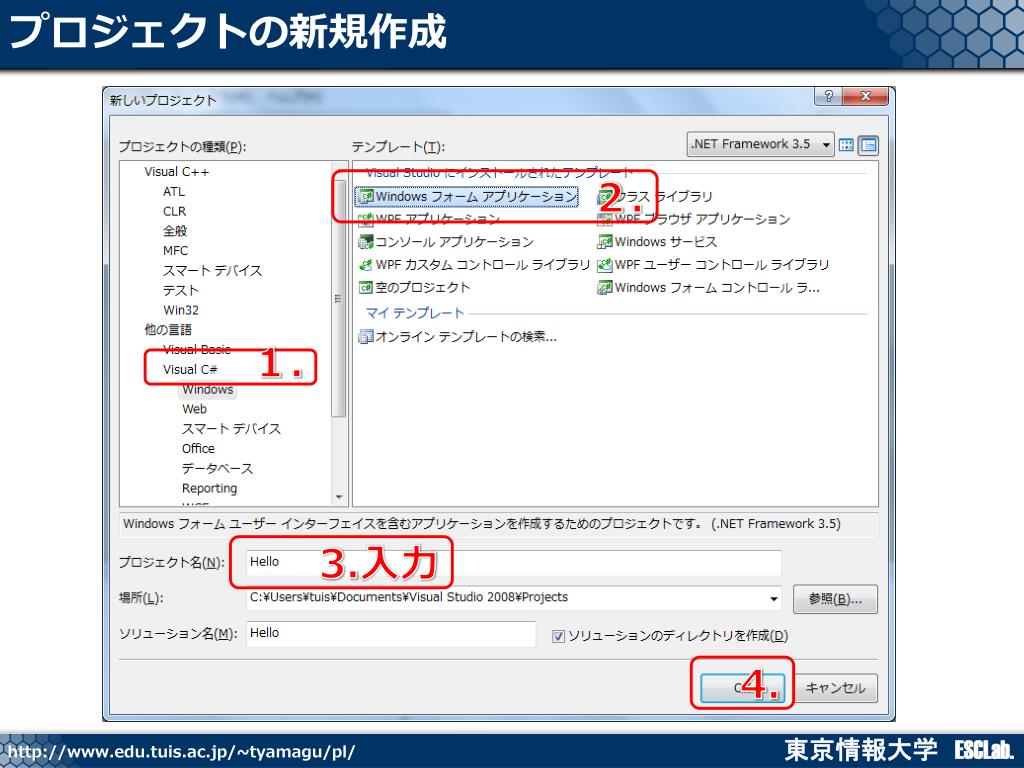Select WPF アプリケーション template icon
The height and width of the screenshot is (768, 1024).
(366, 219)
